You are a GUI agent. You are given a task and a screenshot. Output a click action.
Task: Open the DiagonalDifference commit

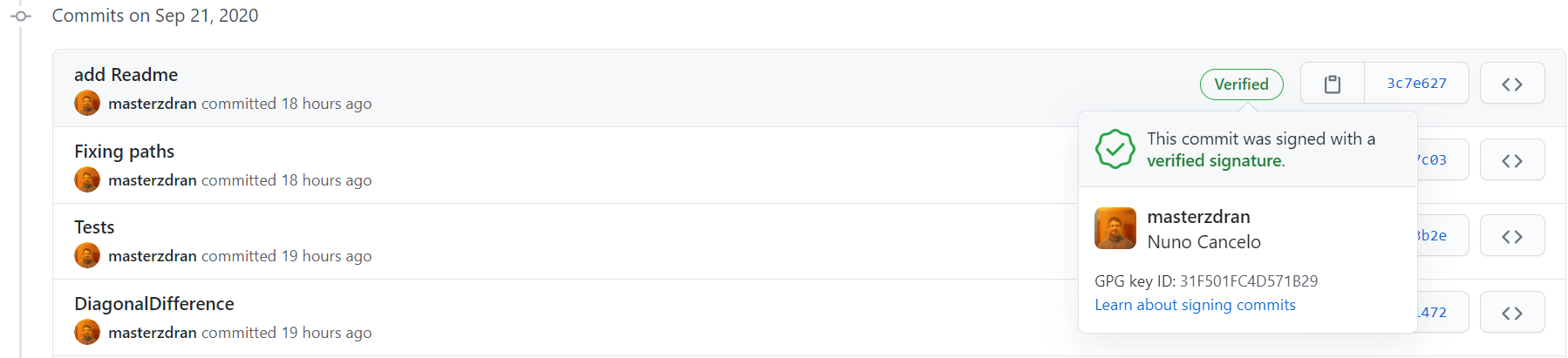[x=154, y=304]
